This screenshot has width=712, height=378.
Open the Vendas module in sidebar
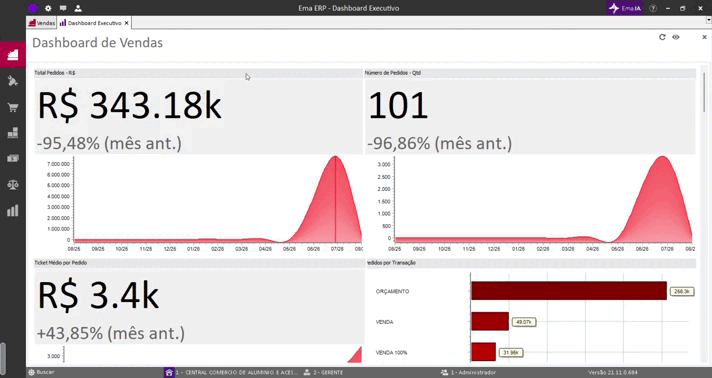tap(13, 55)
